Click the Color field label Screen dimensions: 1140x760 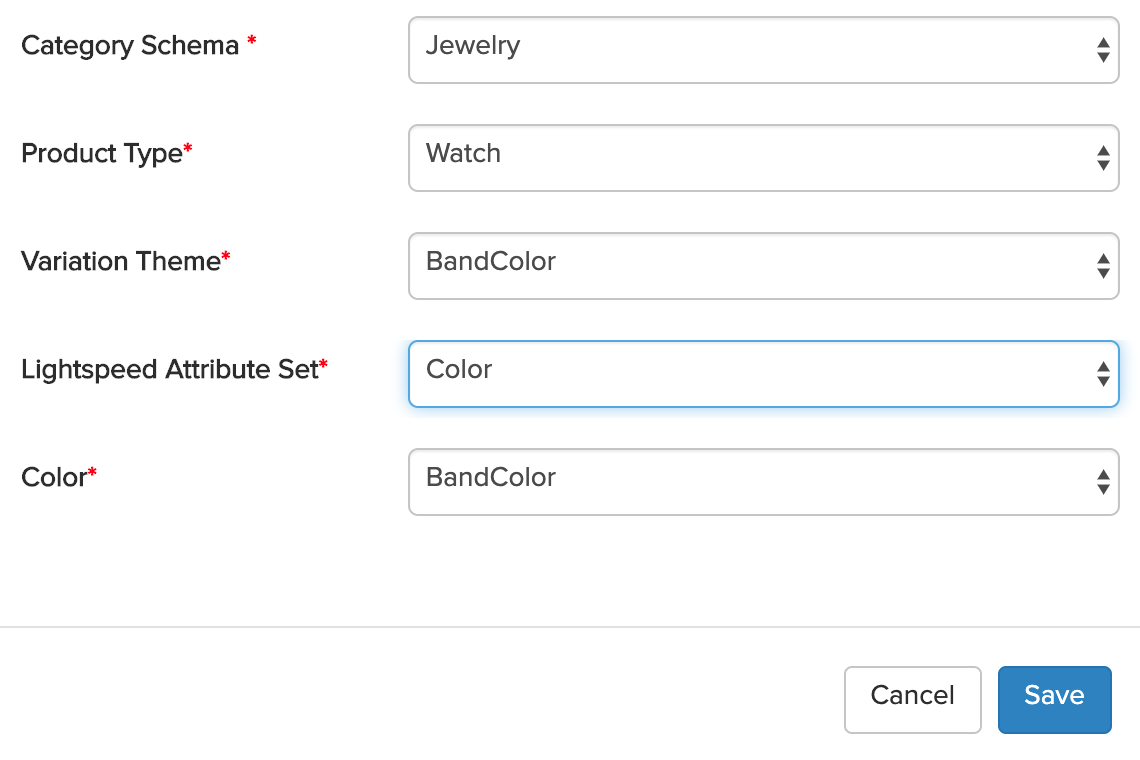[x=53, y=478]
